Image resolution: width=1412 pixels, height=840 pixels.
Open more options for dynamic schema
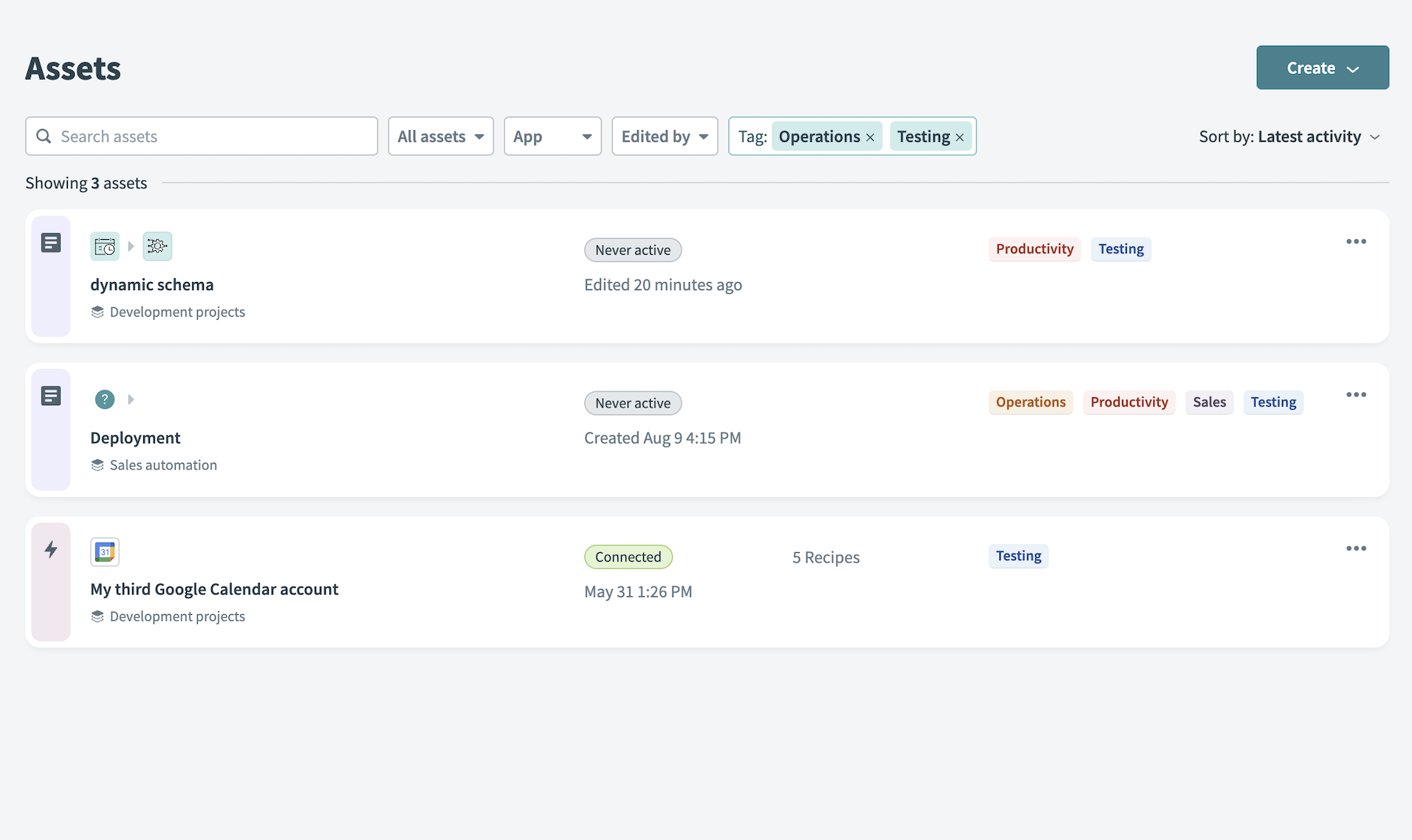(1356, 242)
